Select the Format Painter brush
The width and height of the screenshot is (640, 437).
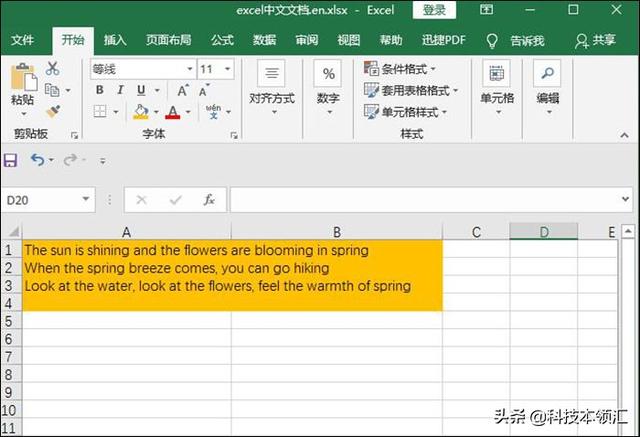click(53, 111)
